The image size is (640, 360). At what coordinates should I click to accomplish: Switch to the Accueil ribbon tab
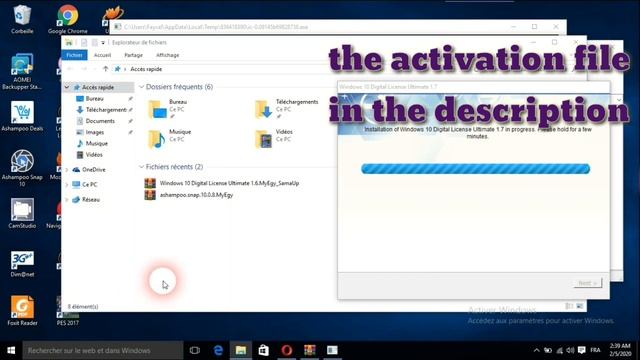(102, 55)
